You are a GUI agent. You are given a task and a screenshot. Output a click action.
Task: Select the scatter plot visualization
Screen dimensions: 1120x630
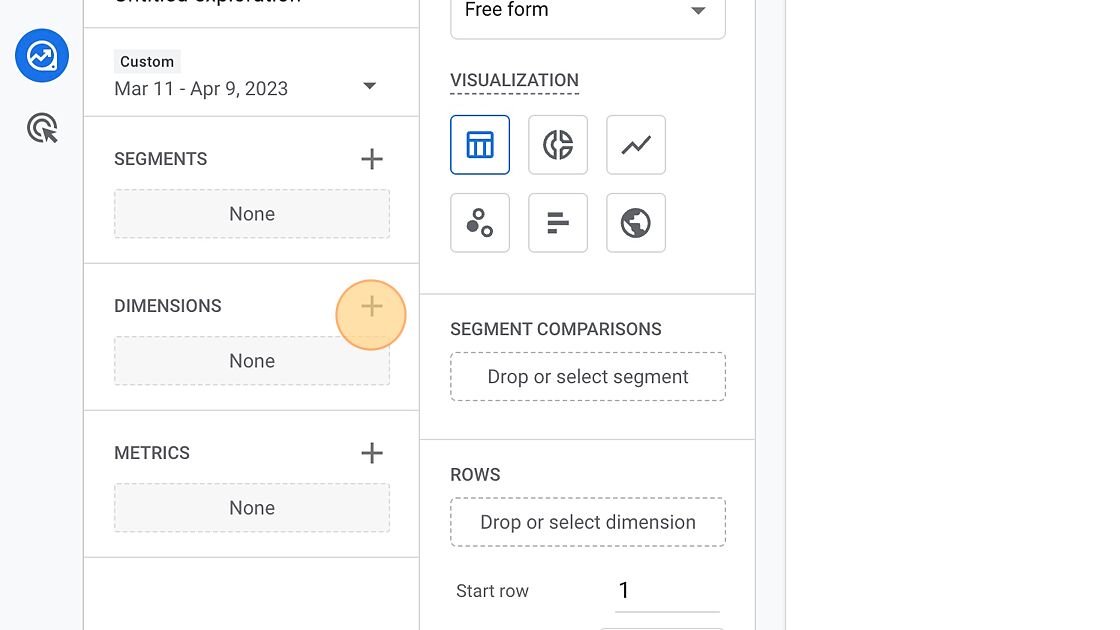tap(480, 223)
